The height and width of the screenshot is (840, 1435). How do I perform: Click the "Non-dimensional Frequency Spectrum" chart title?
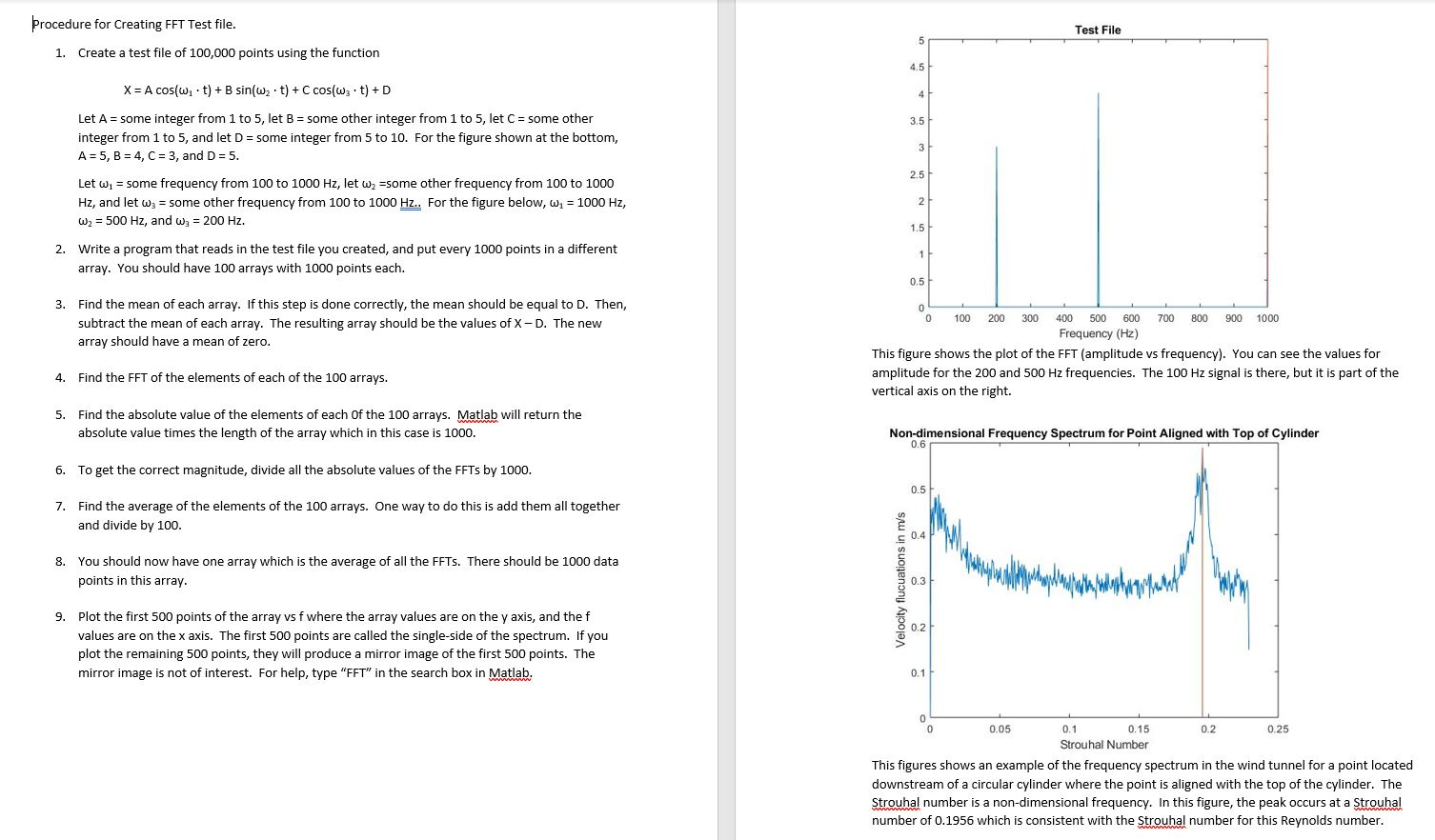pos(1103,433)
